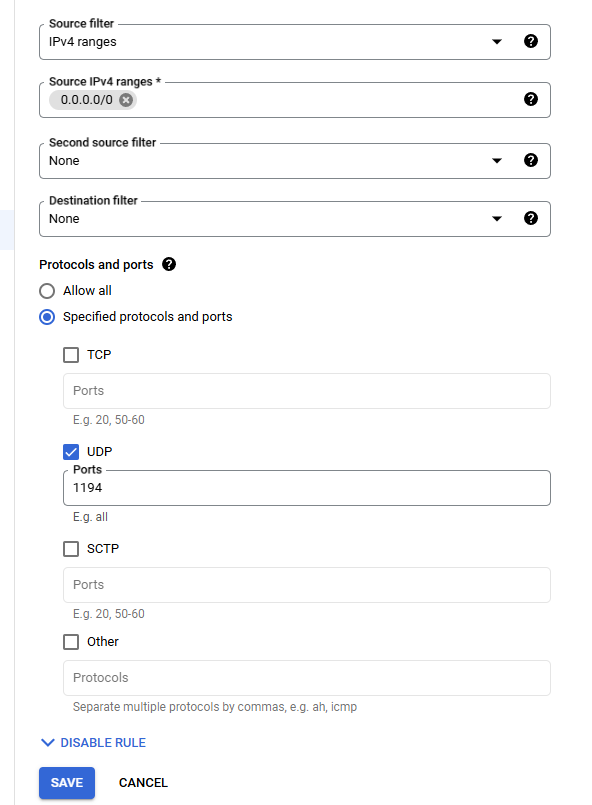
Task: Focus the UDP ports field showing 1194
Action: [x=307, y=488]
